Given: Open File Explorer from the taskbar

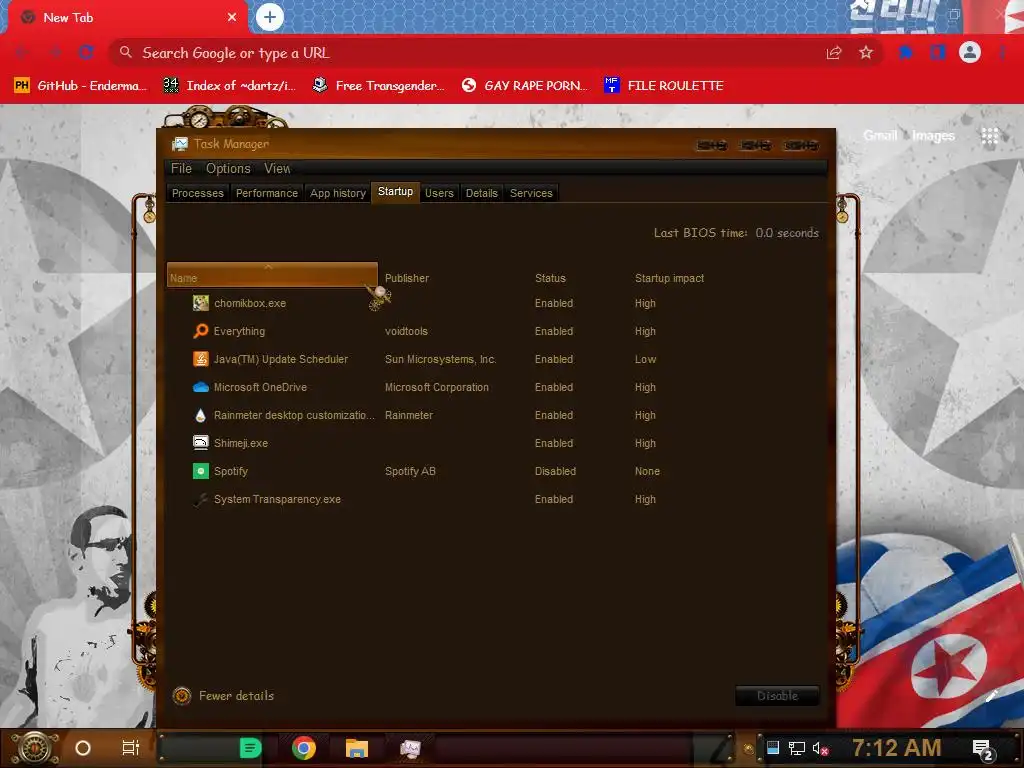Looking at the screenshot, I should click(357, 748).
